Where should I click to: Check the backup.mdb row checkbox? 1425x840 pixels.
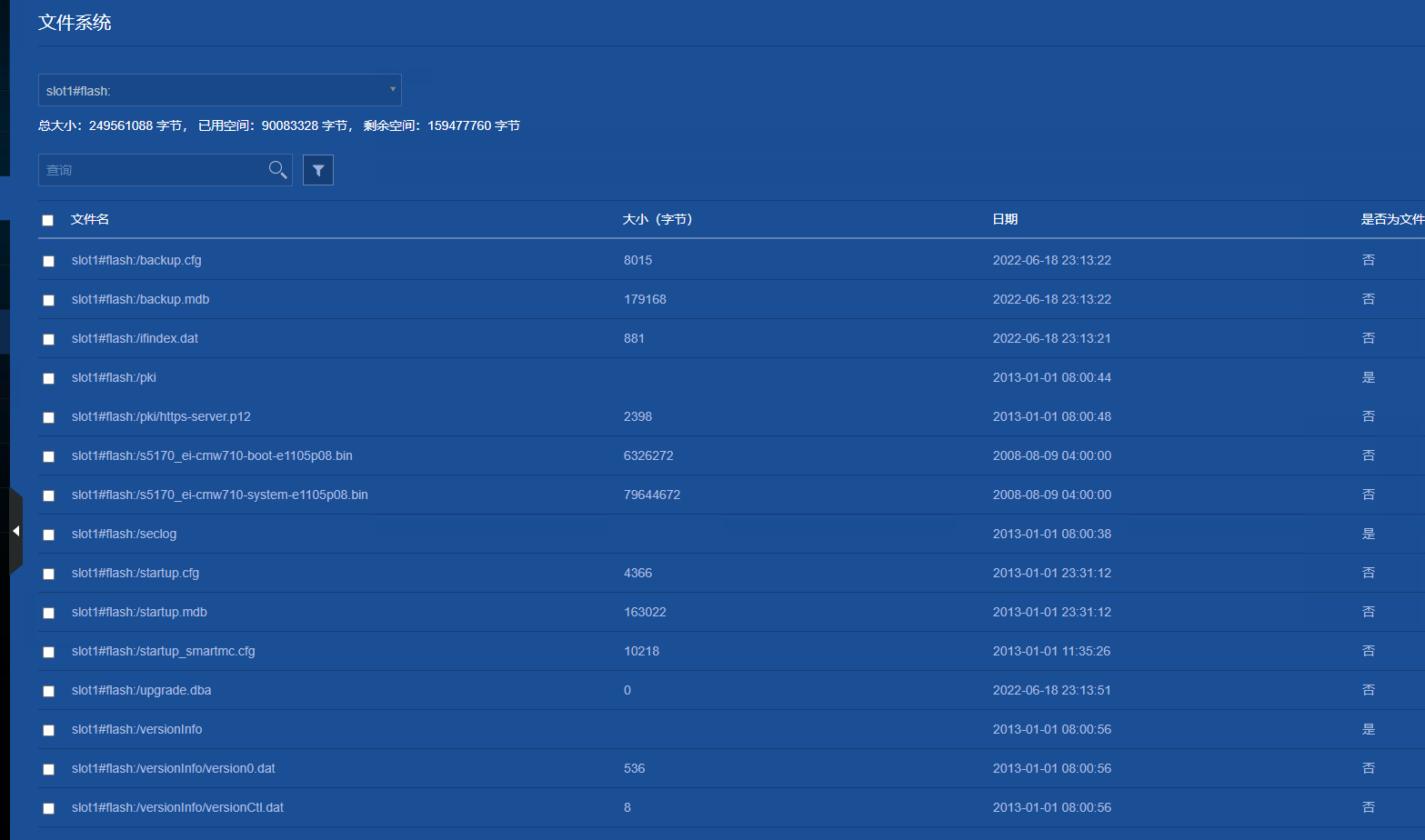49,300
